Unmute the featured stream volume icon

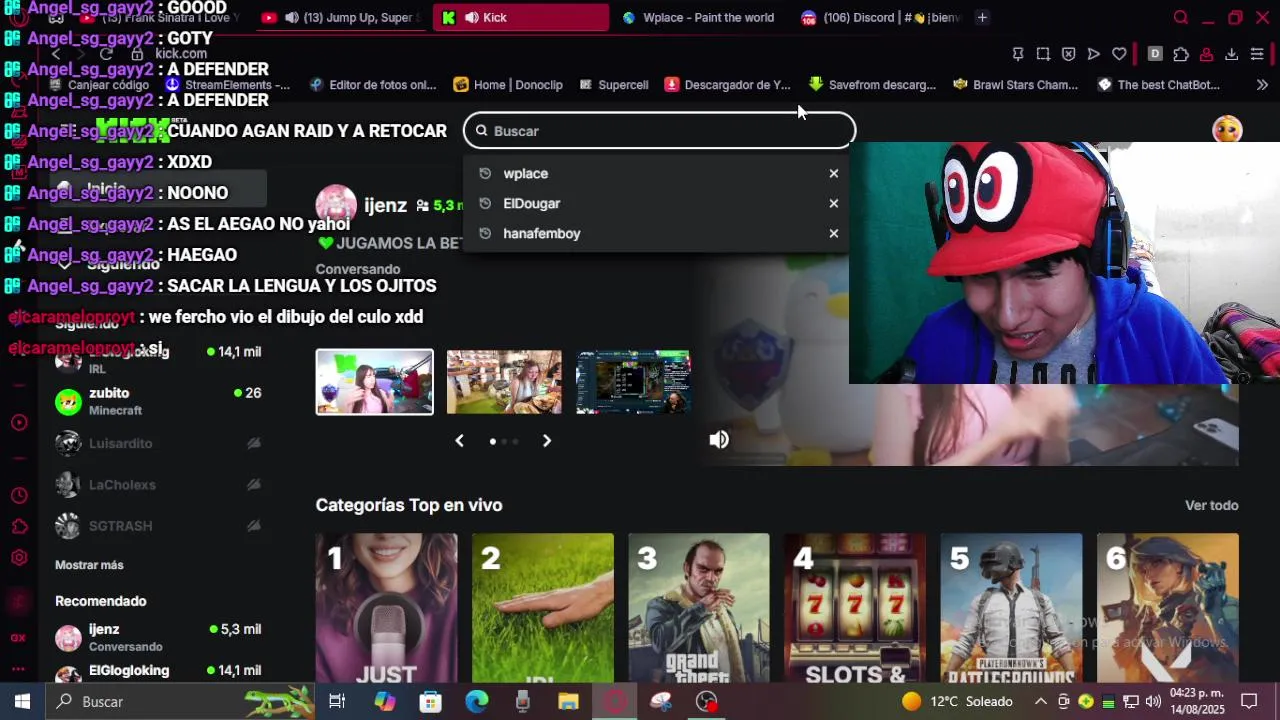click(x=719, y=440)
